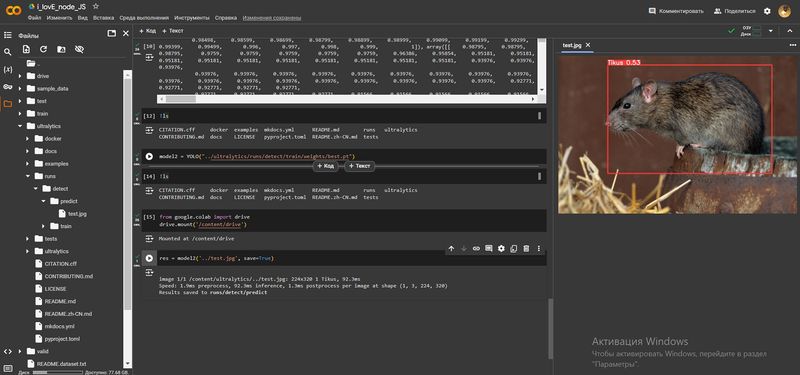Collapse the ultralytics folder

click(x=20, y=126)
